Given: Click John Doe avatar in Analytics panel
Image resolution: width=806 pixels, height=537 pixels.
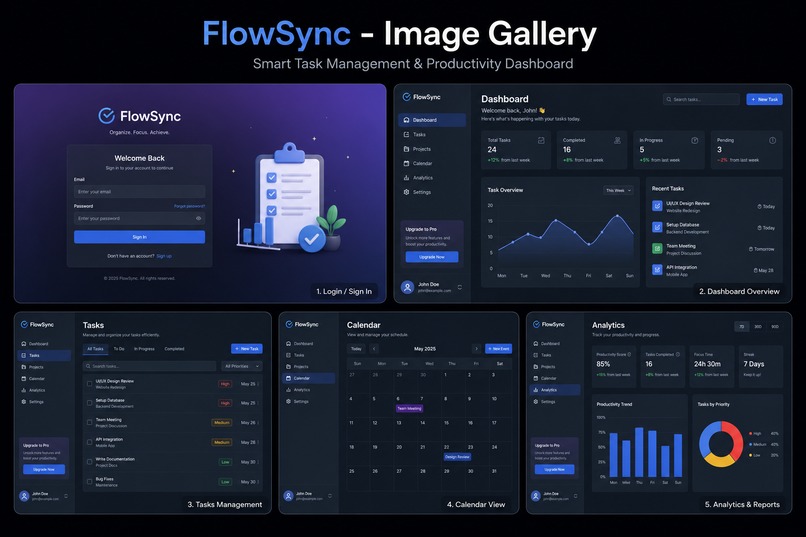Looking at the screenshot, I should click(x=536, y=496).
